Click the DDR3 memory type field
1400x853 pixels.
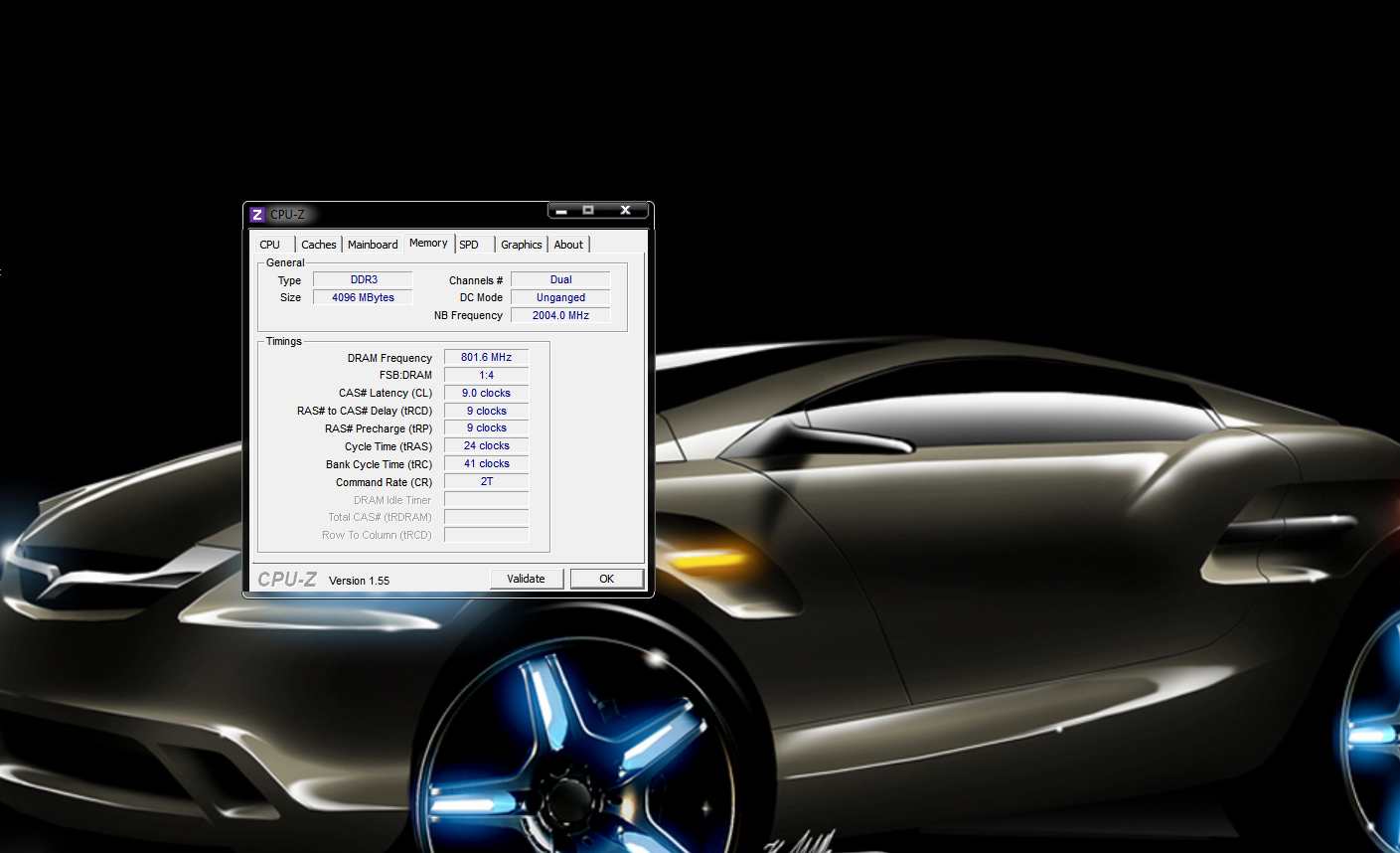363,280
